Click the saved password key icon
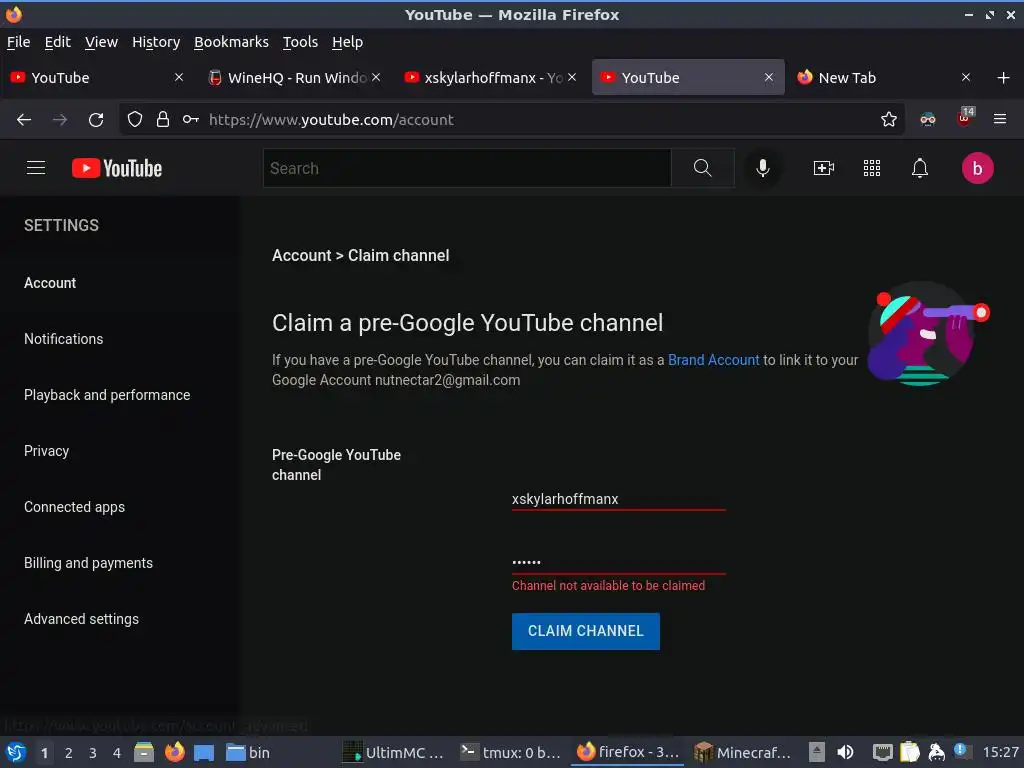This screenshot has height=768, width=1024. pos(191,120)
